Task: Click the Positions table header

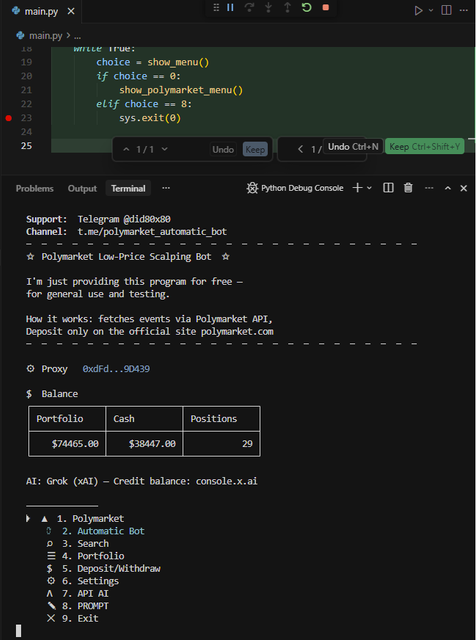Action: pyautogui.click(x=214, y=419)
